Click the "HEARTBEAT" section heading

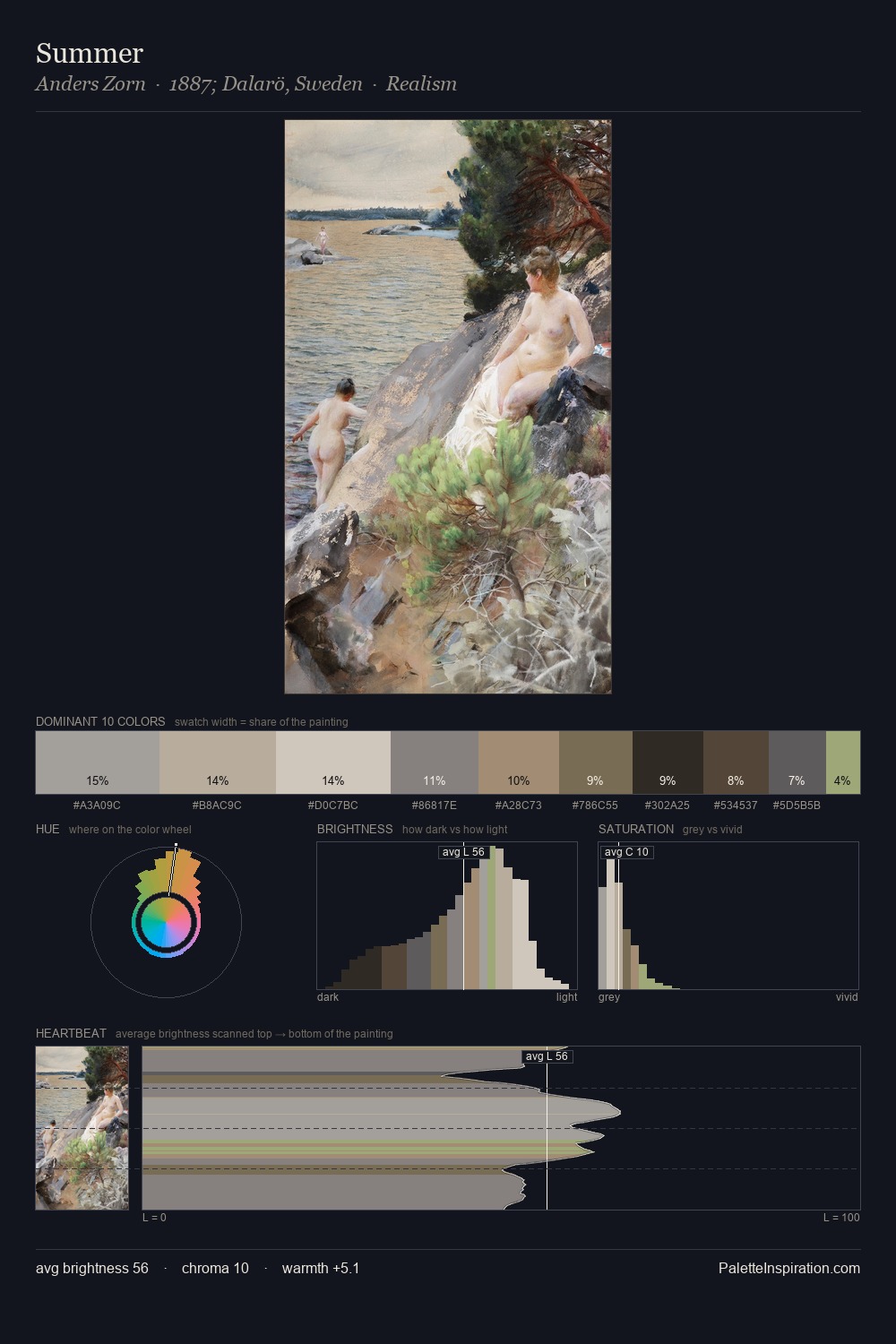click(71, 1033)
